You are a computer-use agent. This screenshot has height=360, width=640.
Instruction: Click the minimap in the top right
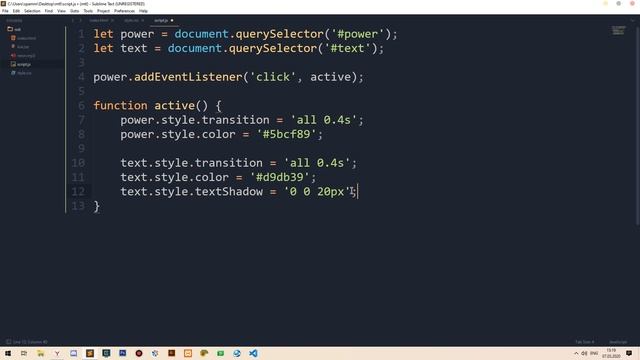pyautogui.click(x=618, y=30)
